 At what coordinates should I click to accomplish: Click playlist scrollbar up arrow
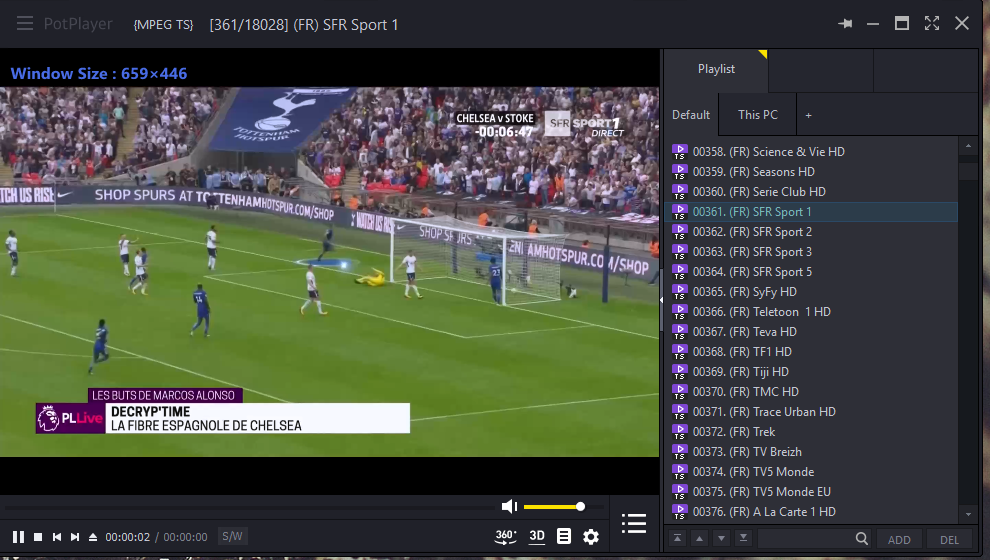[969, 146]
